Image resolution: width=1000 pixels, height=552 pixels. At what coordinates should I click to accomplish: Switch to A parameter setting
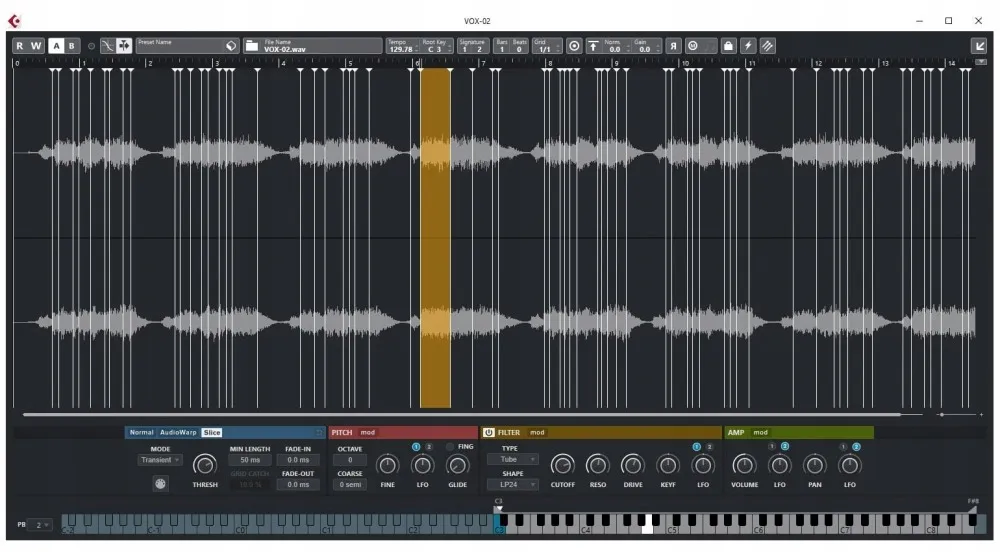coord(56,46)
